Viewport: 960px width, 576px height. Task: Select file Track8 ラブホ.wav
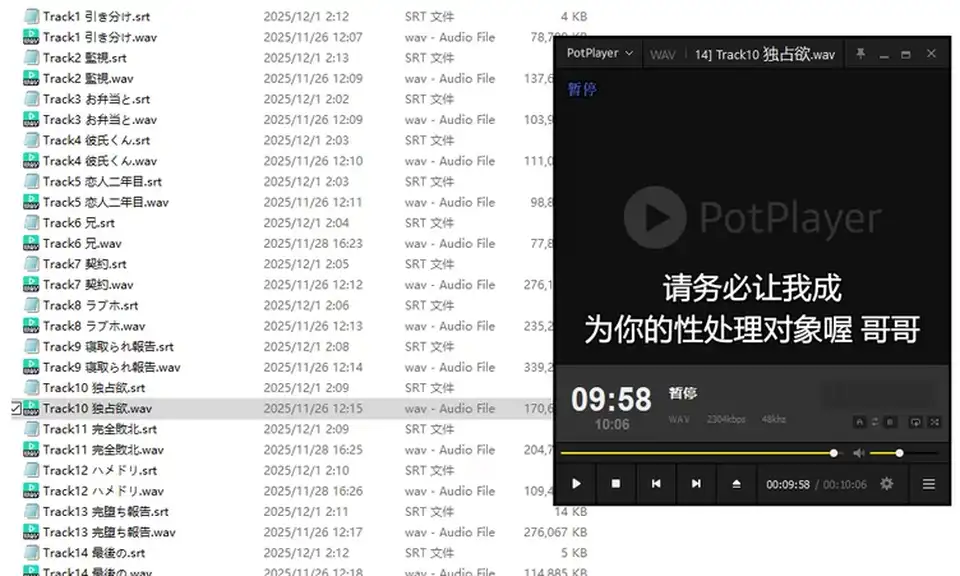94,326
